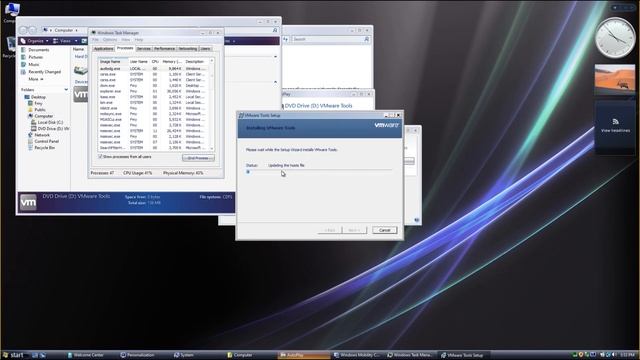Click the VMware DVD drive icon in the file list
The width and height of the screenshot is (640, 360).
point(80,95)
